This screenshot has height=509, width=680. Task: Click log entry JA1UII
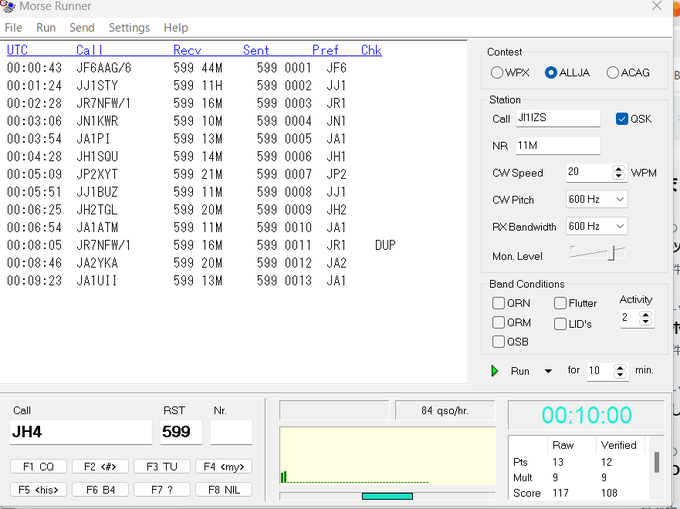pos(97,281)
